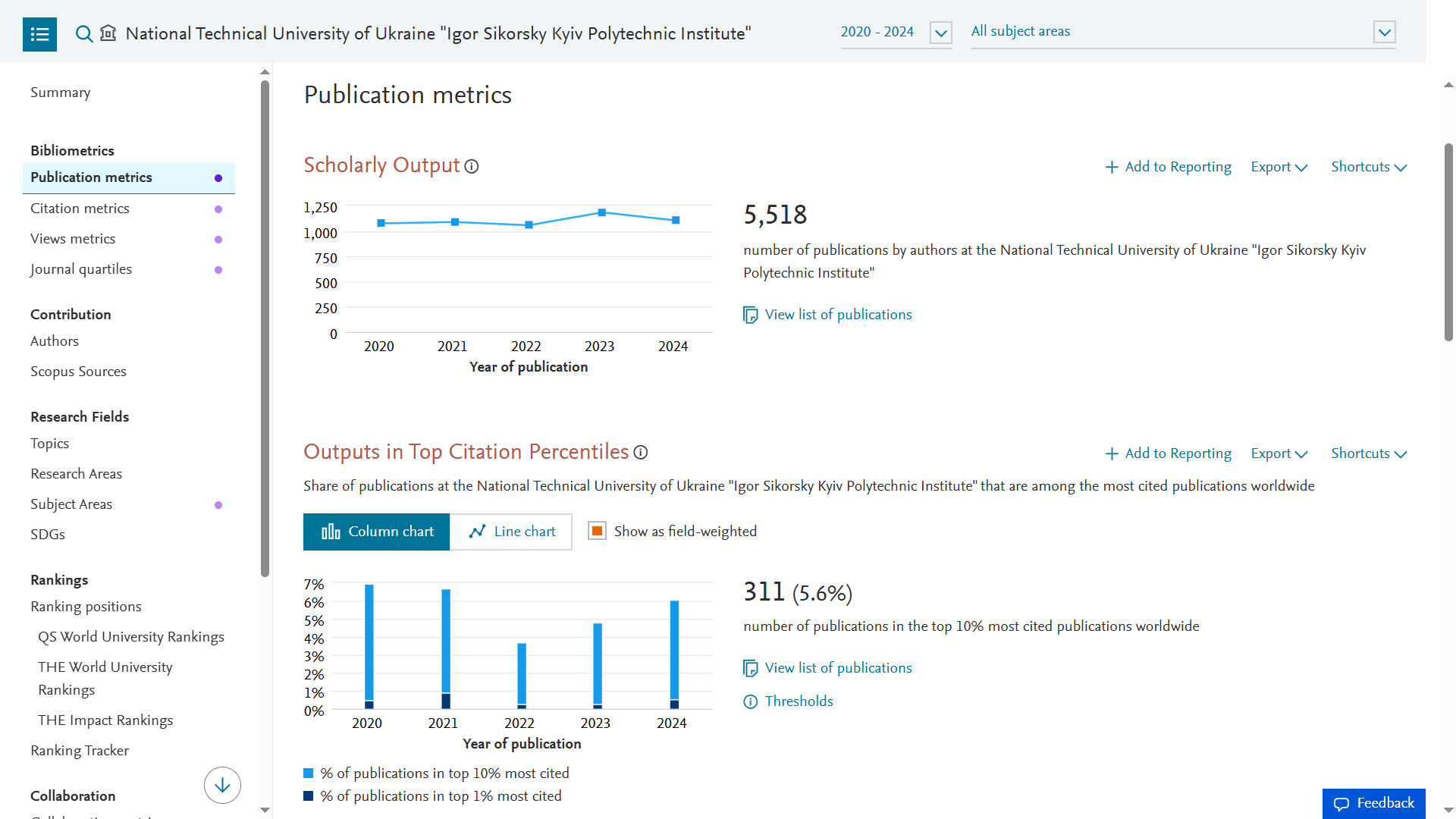This screenshot has height=819, width=1456.
Task: Select Column chart view
Action: (377, 532)
